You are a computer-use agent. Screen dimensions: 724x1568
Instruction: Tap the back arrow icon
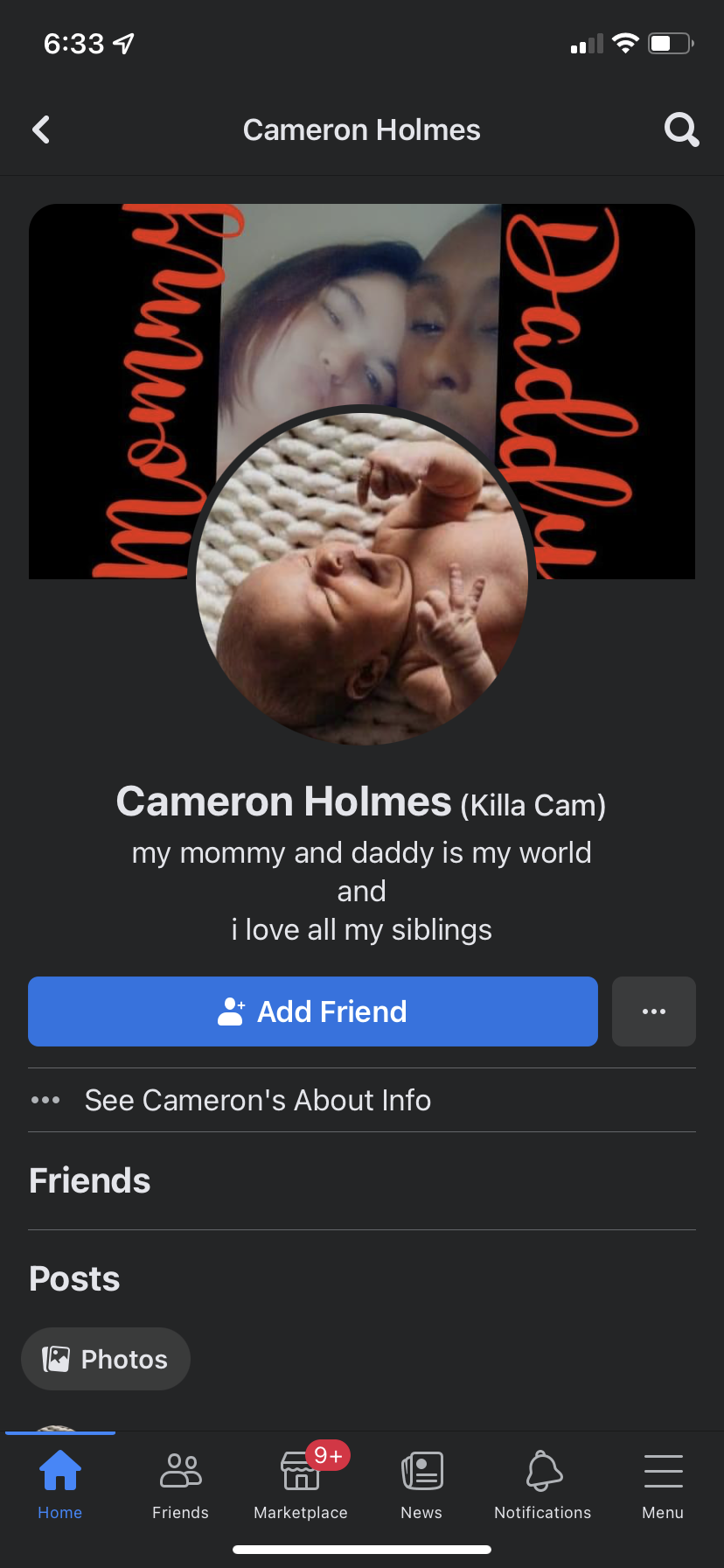click(41, 129)
